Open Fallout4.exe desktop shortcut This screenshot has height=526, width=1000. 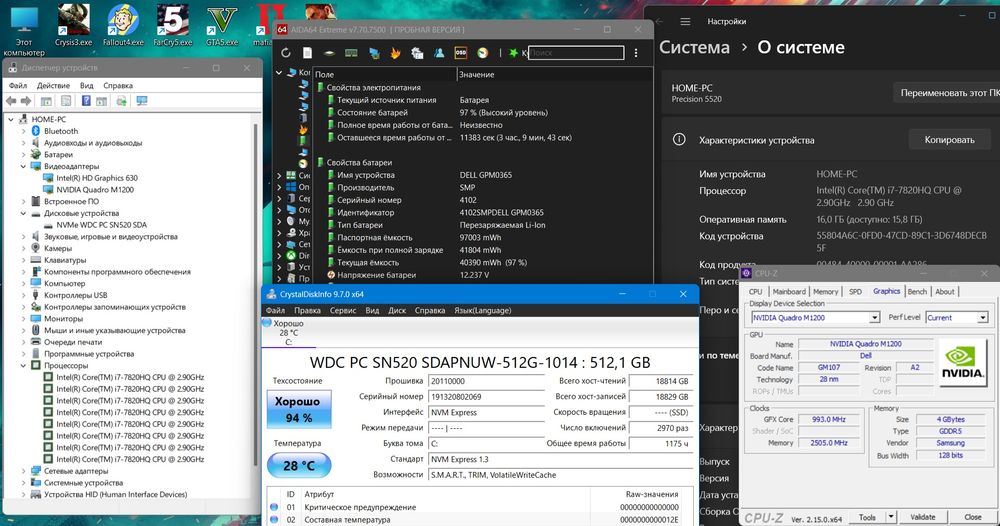[x=123, y=25]
